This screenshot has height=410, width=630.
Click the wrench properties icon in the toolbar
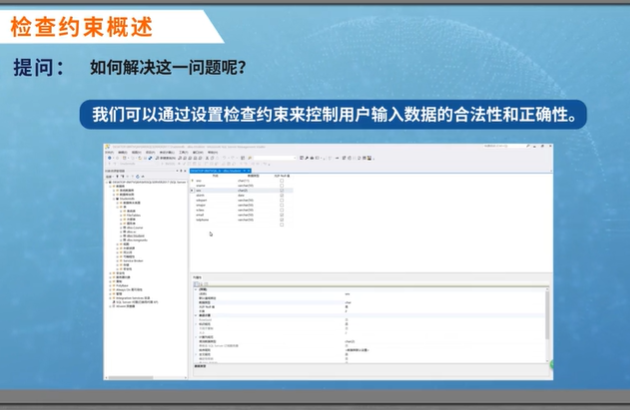click(x=306, y=158)
